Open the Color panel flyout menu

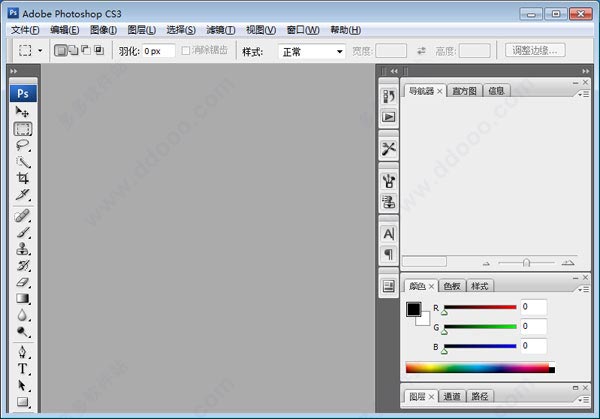point(584,290)
